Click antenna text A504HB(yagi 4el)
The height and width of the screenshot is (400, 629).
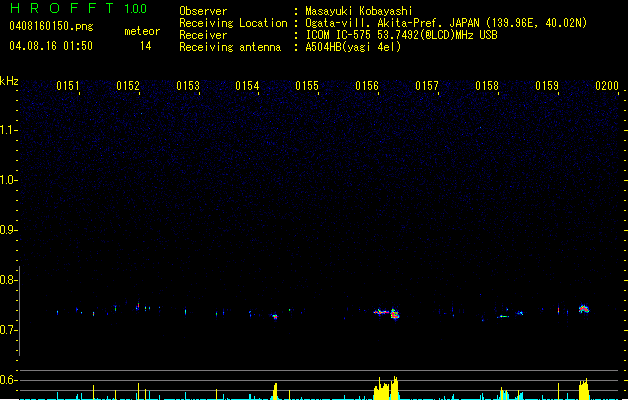pos(353,47)
